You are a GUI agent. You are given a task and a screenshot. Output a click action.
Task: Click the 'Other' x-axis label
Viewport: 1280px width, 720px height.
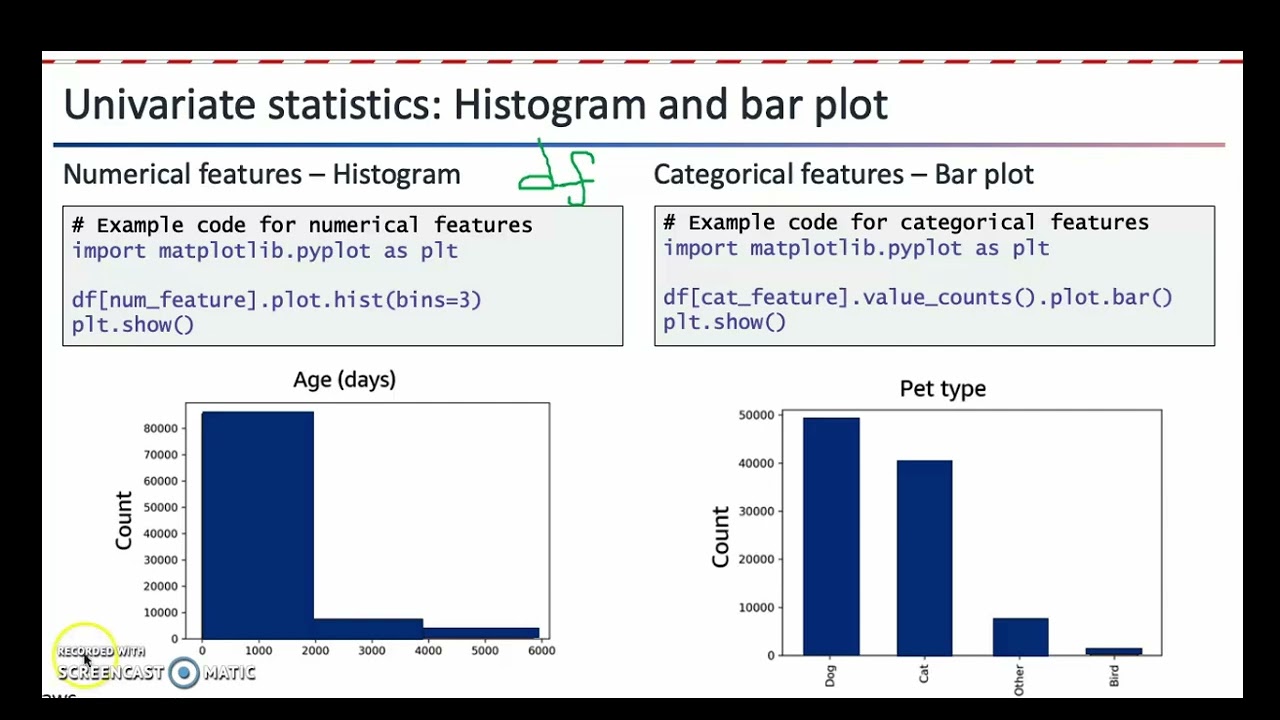1019,680
